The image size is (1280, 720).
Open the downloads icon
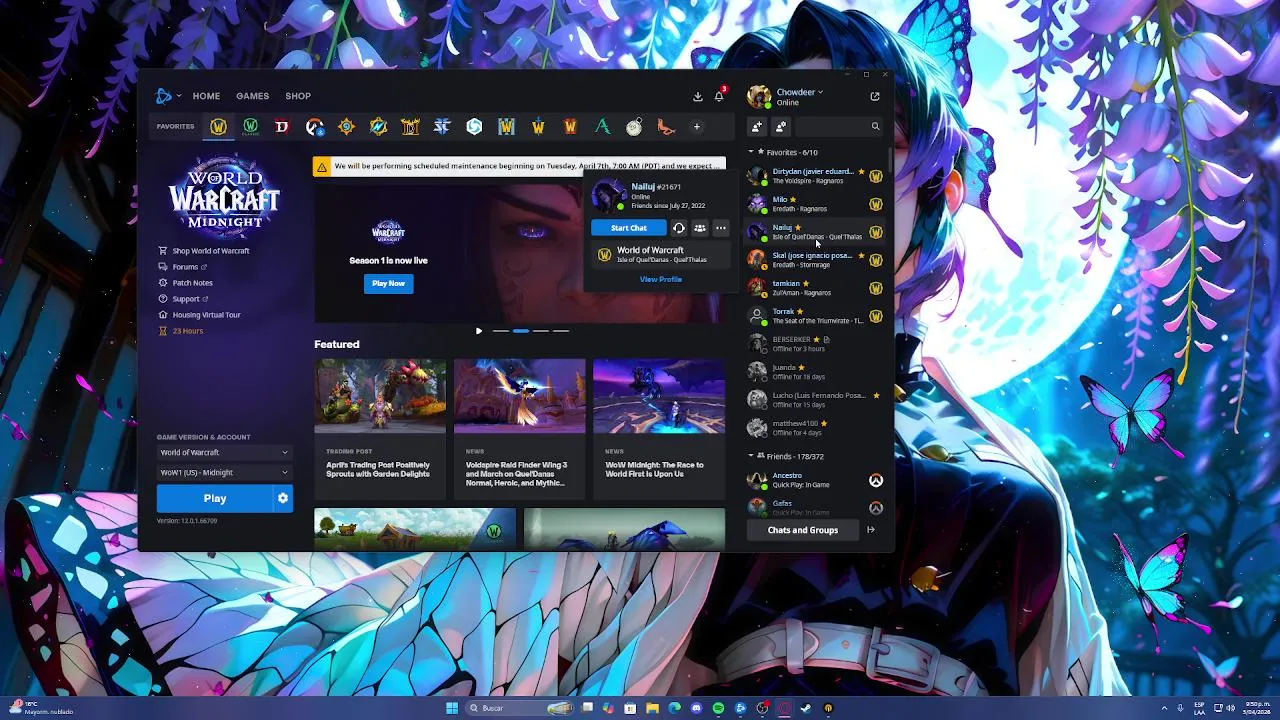(698, 96)
